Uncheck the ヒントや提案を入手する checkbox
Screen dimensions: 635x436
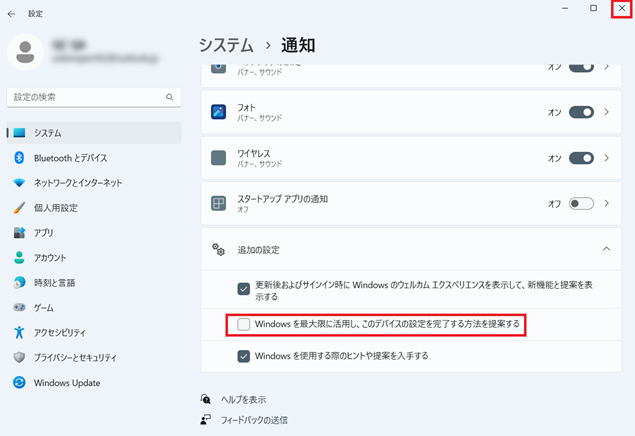pos(243,356)
